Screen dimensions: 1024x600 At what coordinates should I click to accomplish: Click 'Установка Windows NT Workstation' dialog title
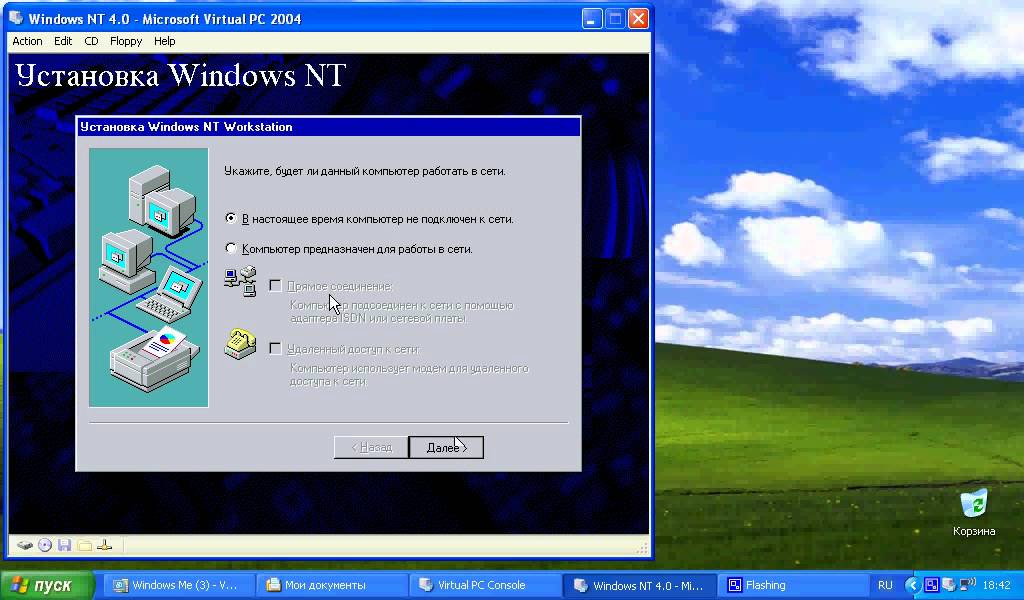tap(186, 127)
